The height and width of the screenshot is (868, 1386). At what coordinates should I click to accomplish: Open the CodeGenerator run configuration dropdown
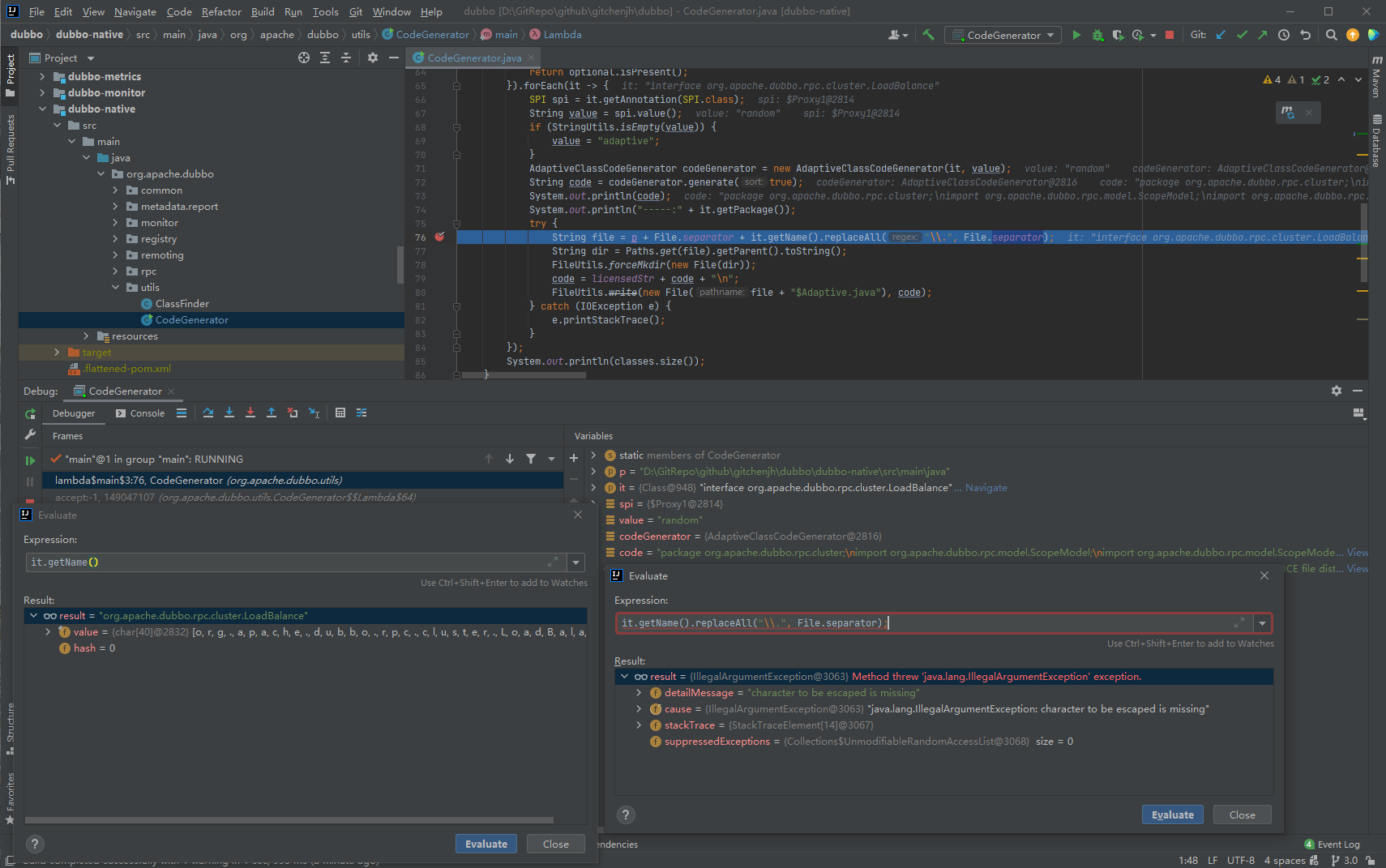[1003, 35]
